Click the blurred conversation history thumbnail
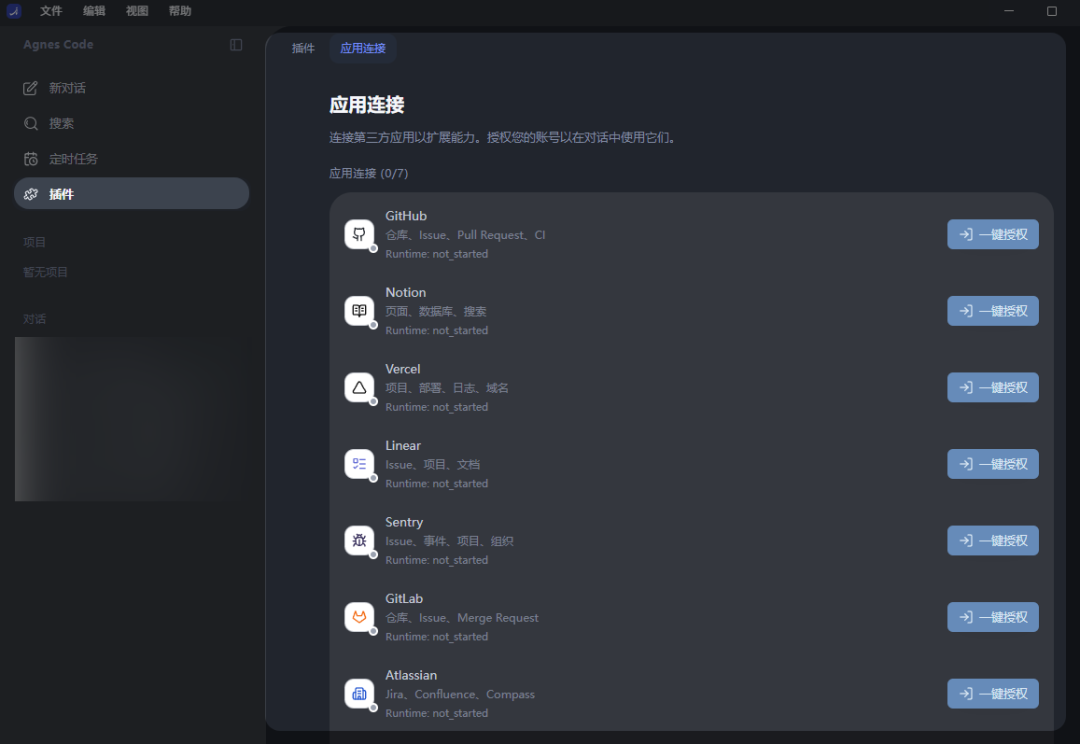Viewport: 1080px width, 744px height. 131,419
